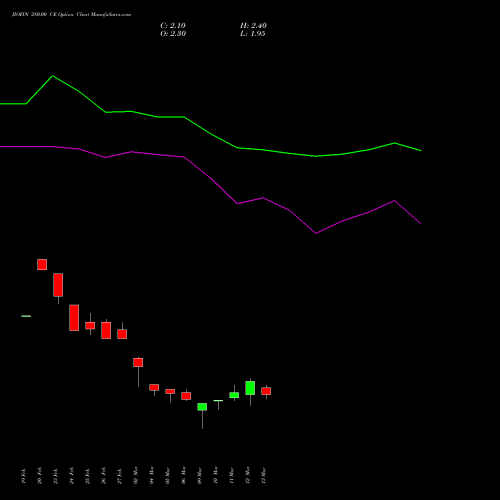
Task: Click the 04 Mar date label
Action: pyautogui.click(x=151, y=475)
